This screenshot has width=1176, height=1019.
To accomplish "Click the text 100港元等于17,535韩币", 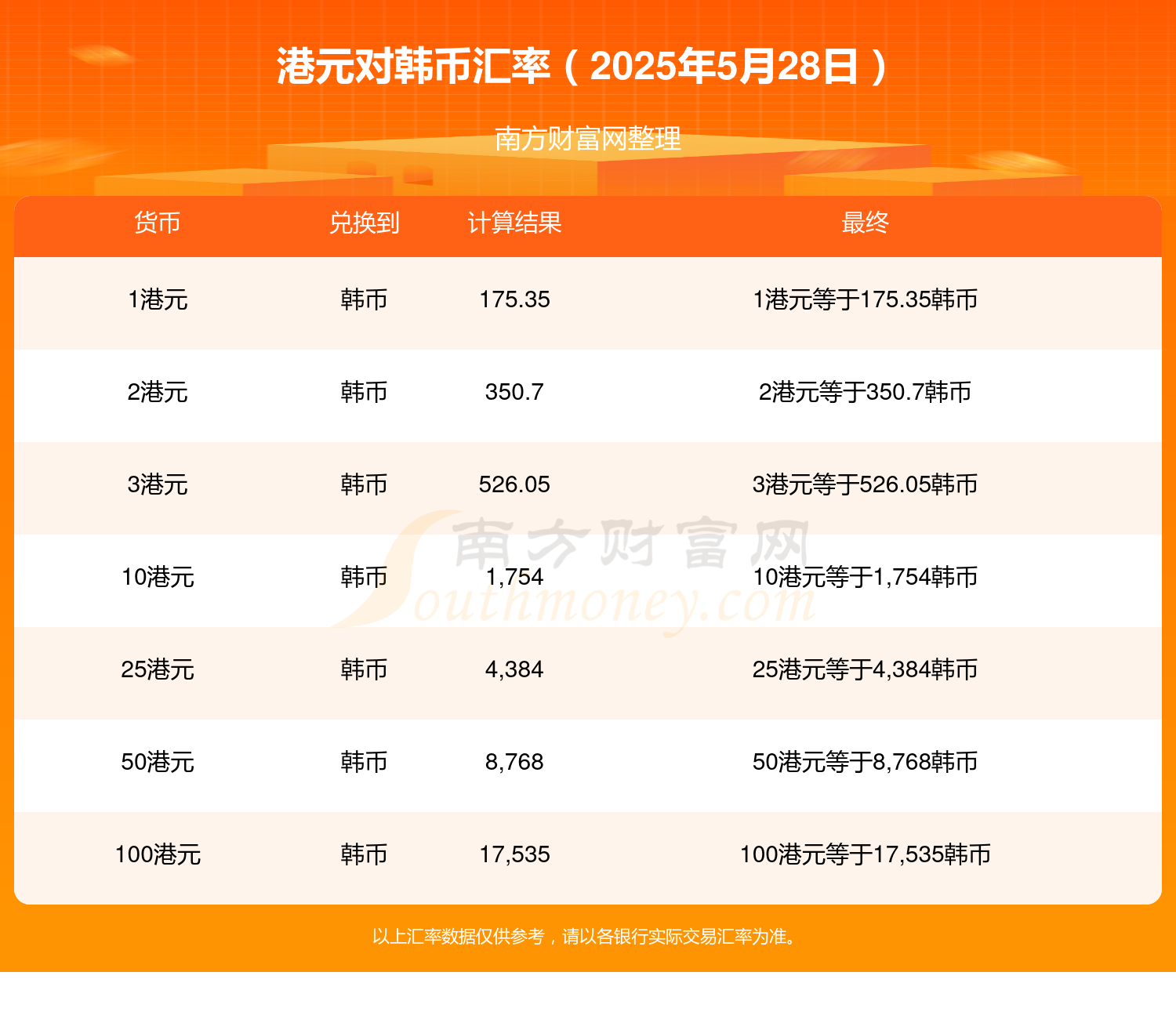I will pos(865,854).
